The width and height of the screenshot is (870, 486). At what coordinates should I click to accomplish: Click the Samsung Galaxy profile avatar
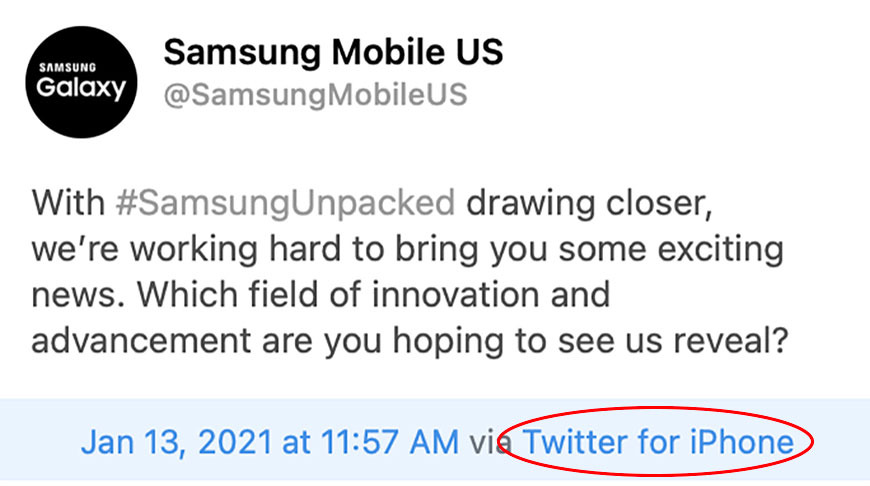pyautogui.click(x=82, y=82)
